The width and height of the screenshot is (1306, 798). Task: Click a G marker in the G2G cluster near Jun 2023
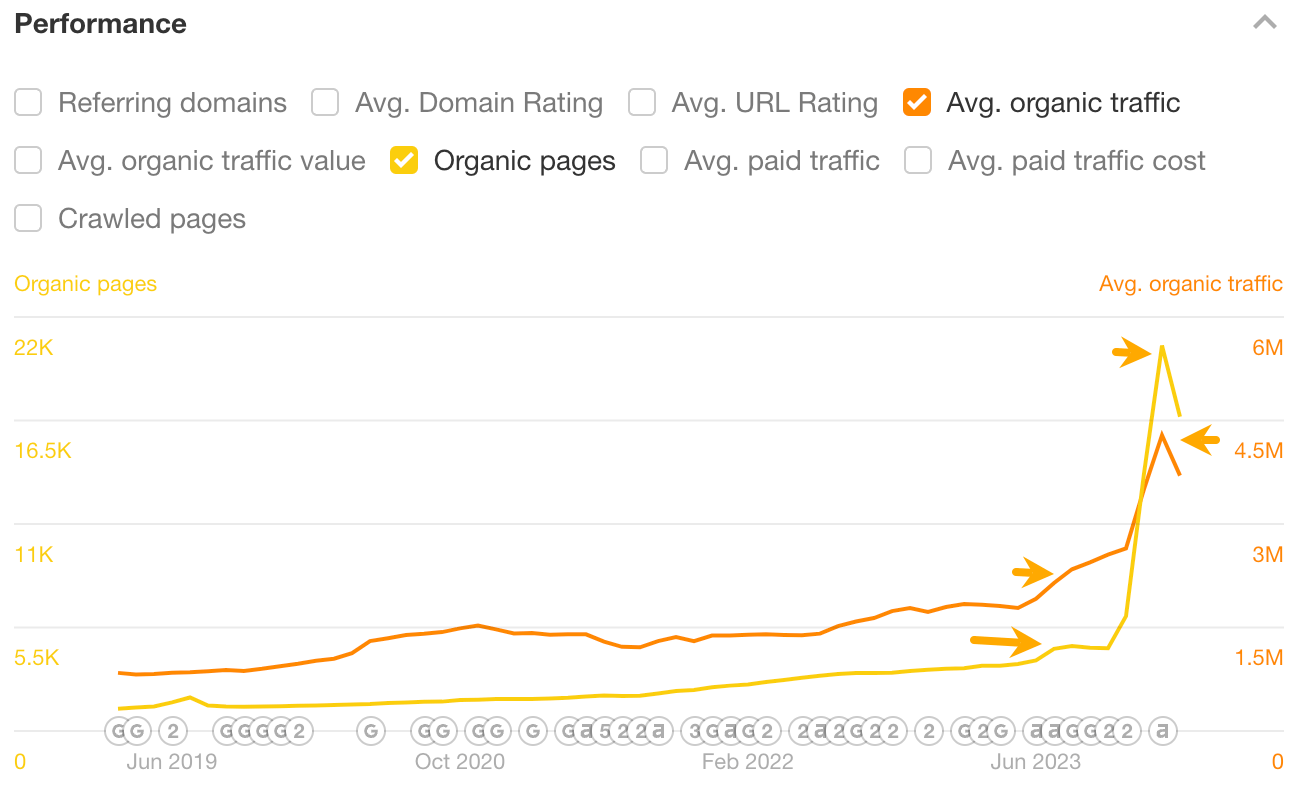coord(964,730)
